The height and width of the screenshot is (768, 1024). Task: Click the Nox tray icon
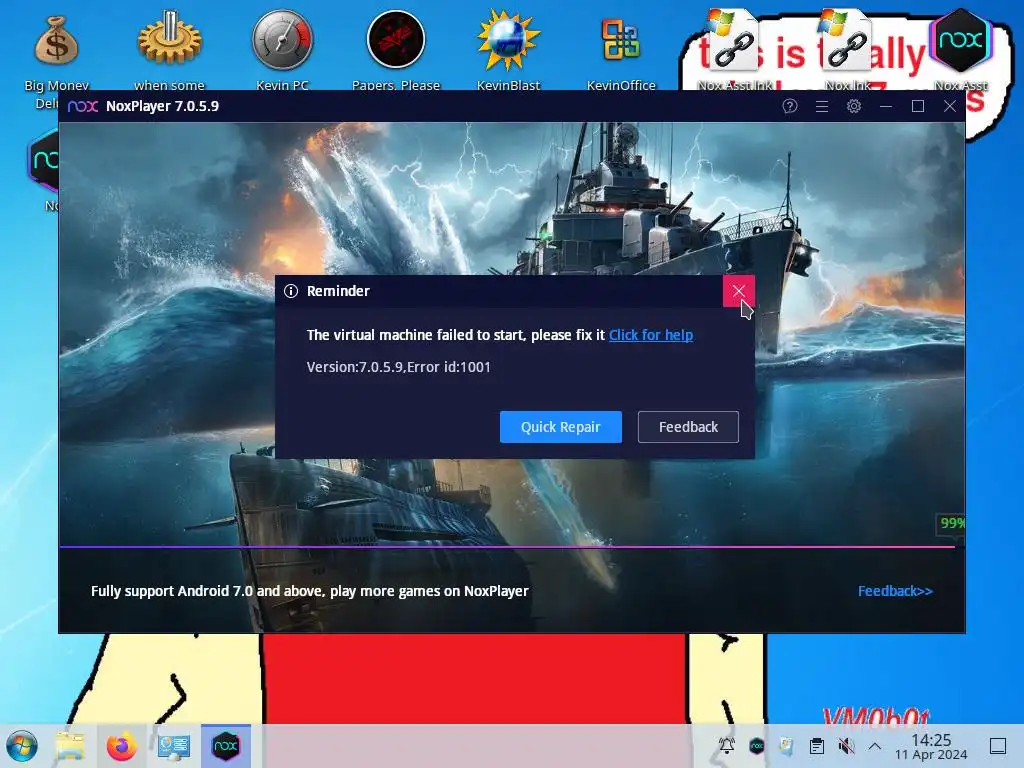coord(756,746)
